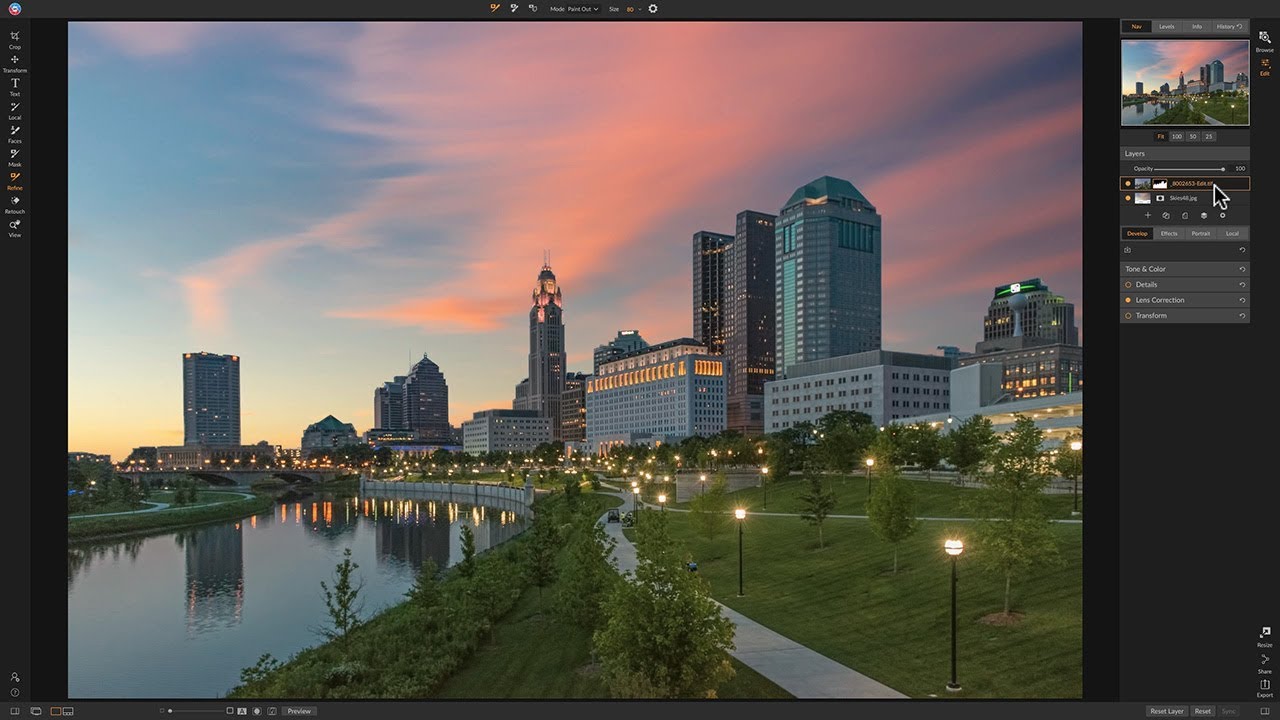
Task: Select the Faces tool
Action: [x=14, y=134]
